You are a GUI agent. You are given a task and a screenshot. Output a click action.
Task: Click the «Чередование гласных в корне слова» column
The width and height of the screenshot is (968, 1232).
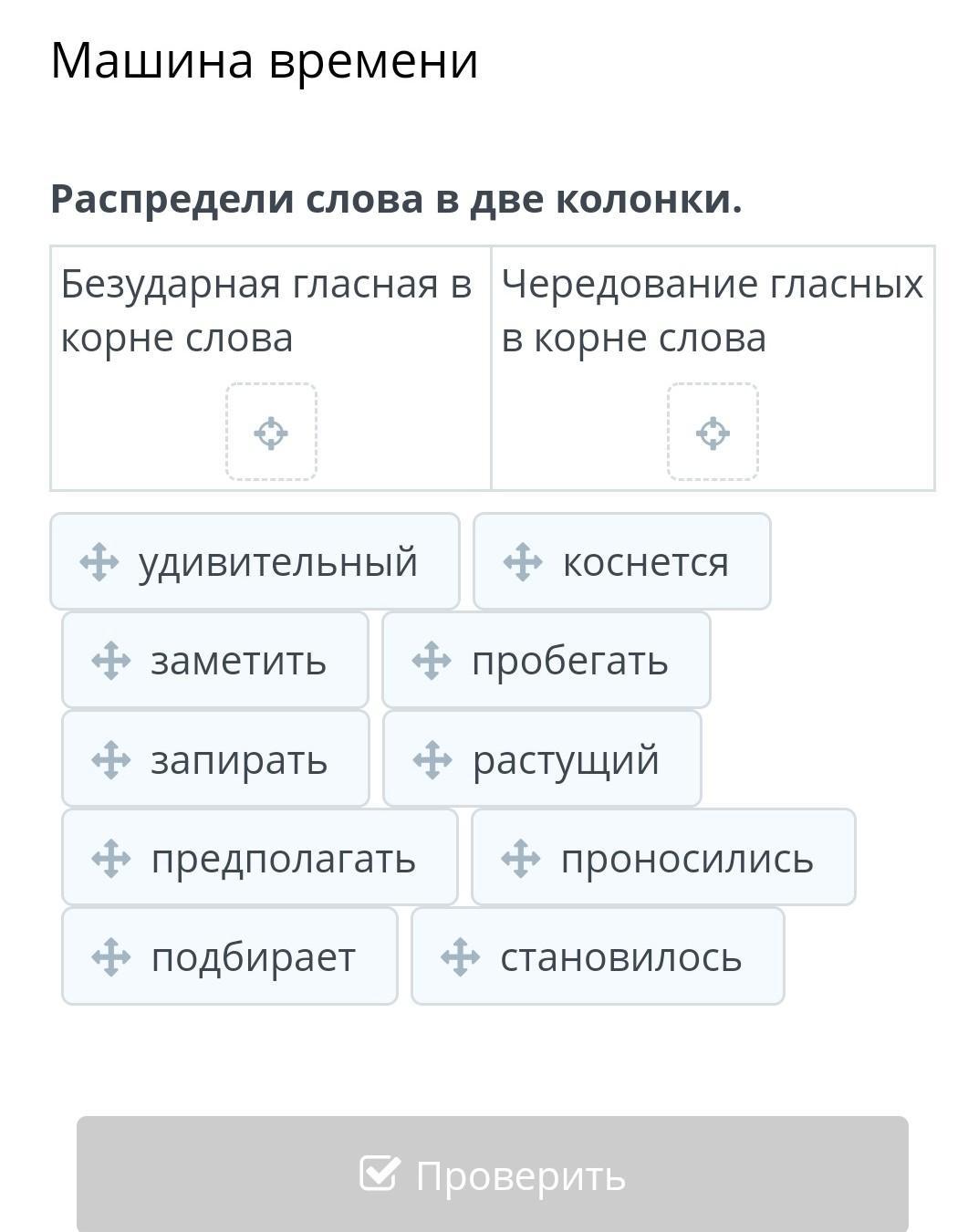click(x=713, y=368)
